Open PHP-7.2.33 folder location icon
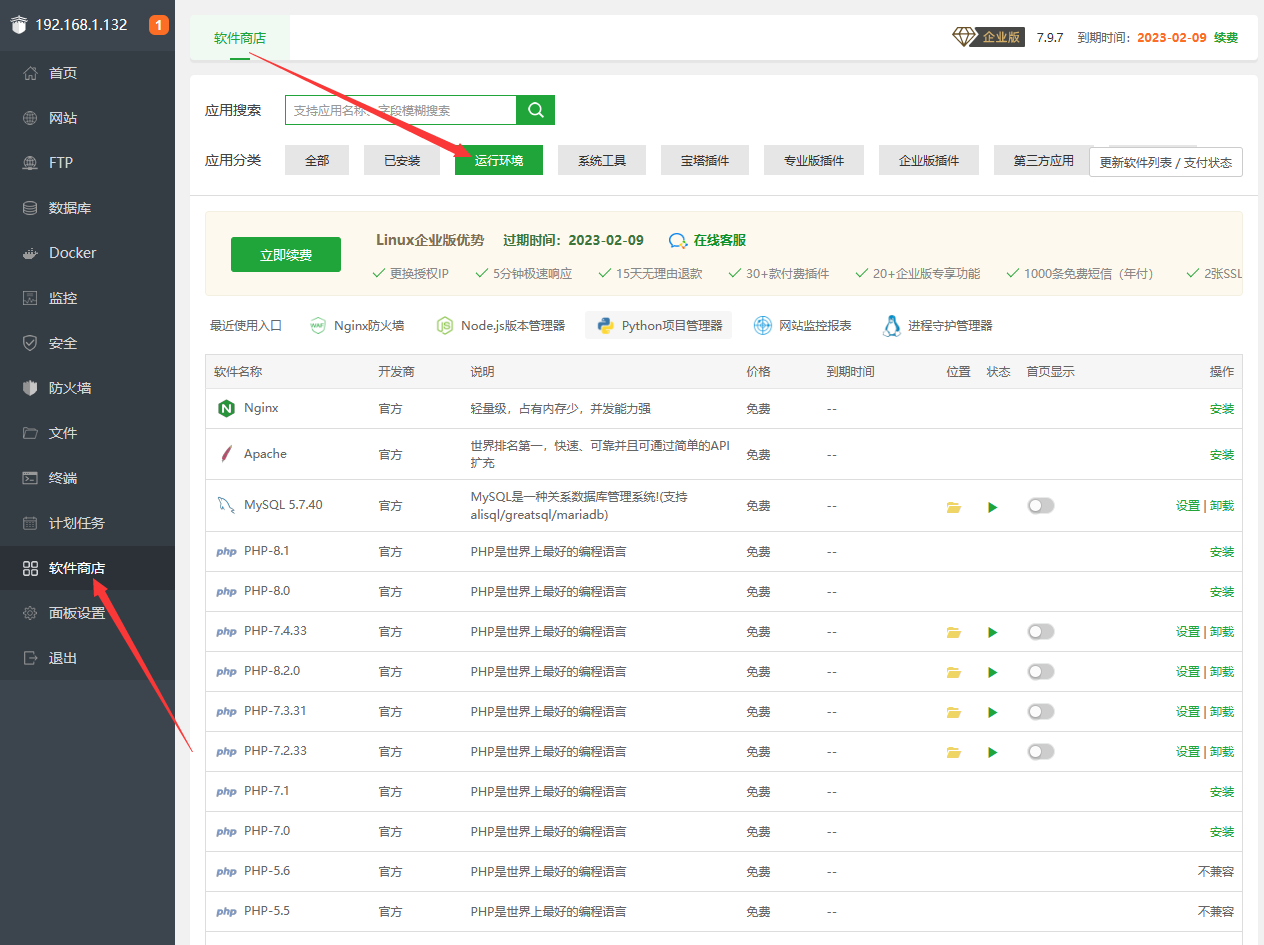The height and width of the screenshot is (945, 1264). (954, 752)
